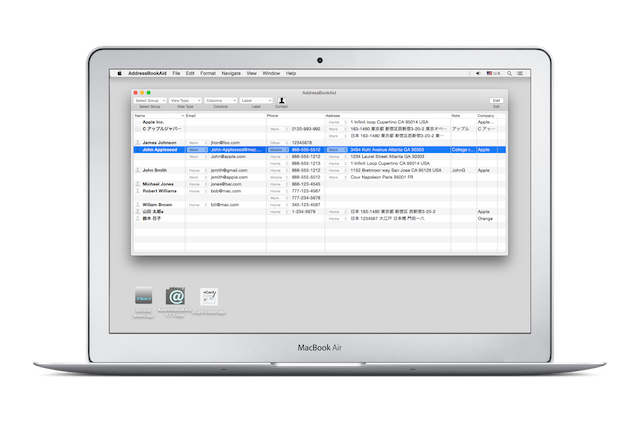640x421 pixels.
Task: Click the John@apple.com email cell
Action: [228, 156]
